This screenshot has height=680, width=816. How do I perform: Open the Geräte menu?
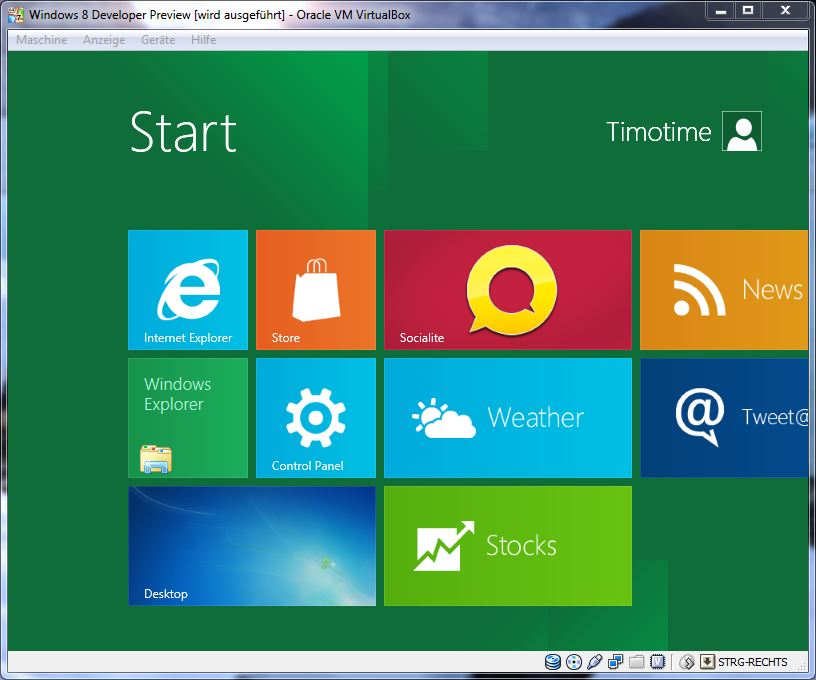click(x=158, y=40)
